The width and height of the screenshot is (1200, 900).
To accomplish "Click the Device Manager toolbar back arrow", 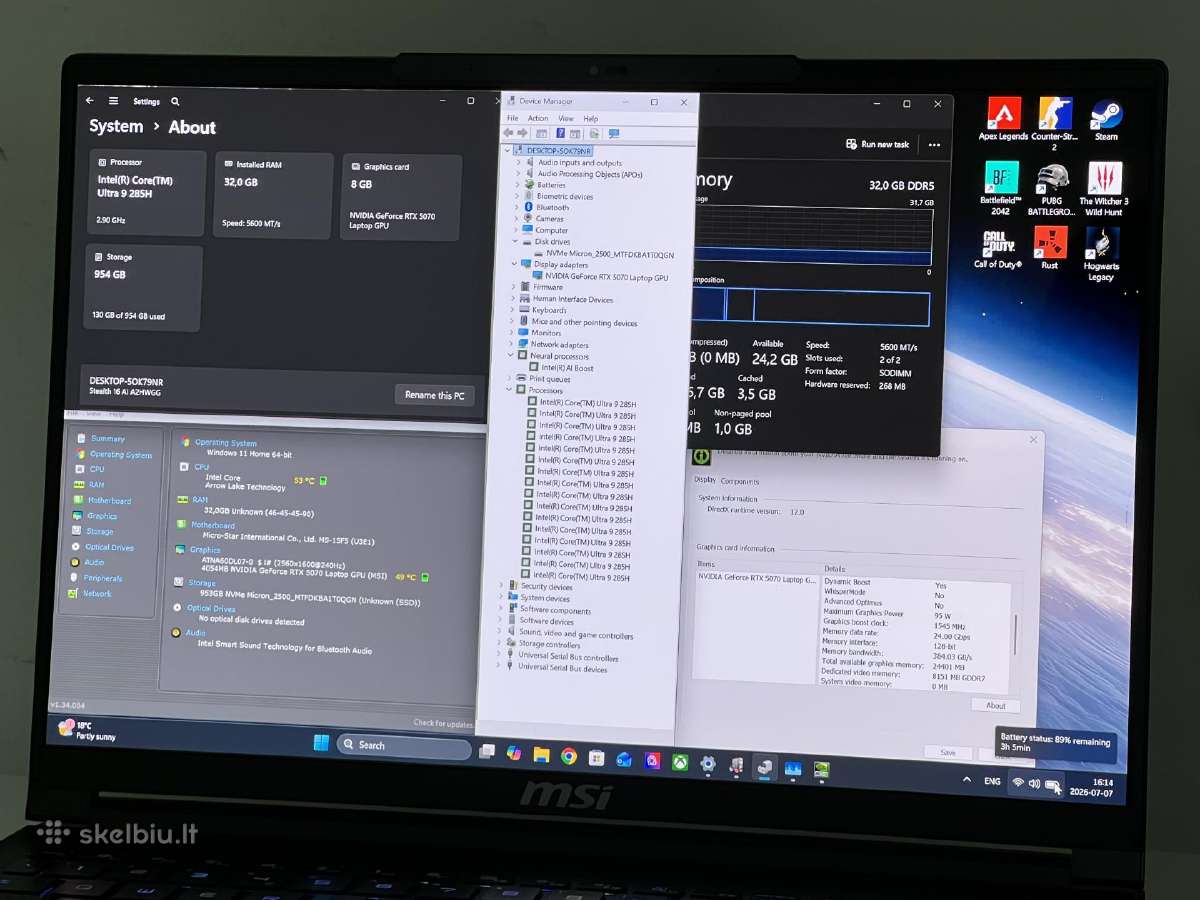I will [x=508, y=133].
